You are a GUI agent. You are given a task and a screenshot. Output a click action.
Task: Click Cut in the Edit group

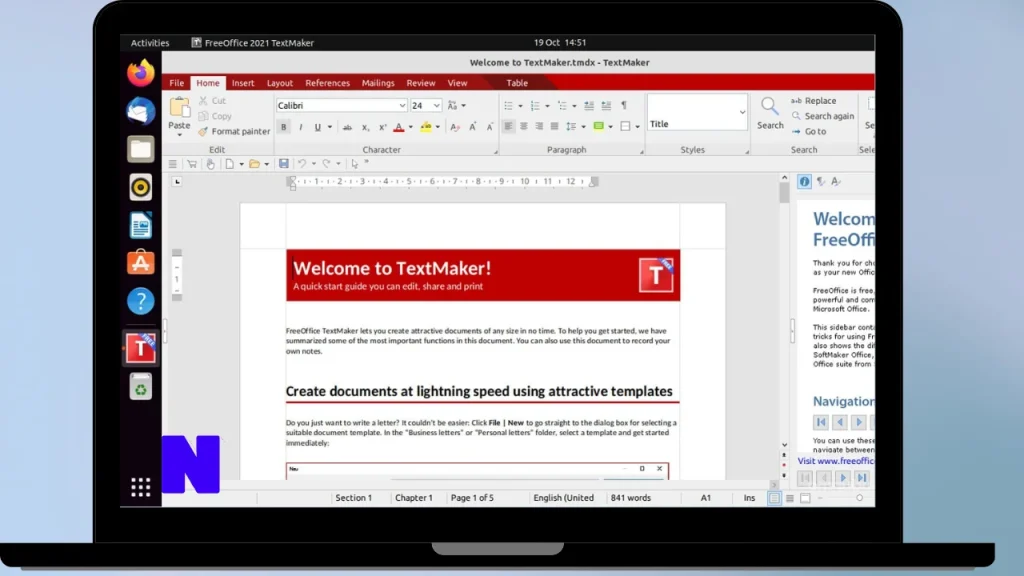[x=212, y=101]
